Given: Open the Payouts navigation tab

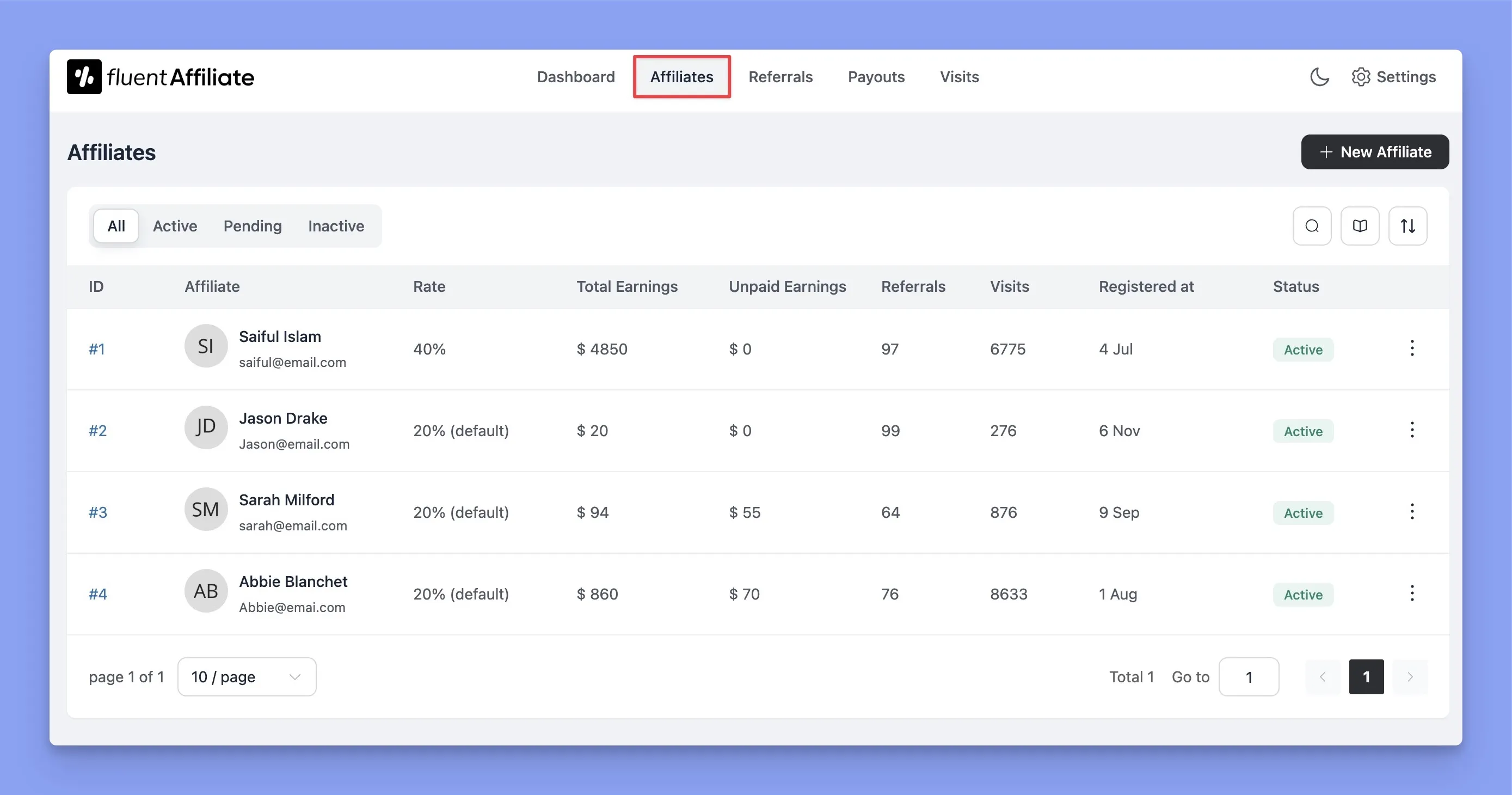Looking at the screenshot, I should coord(876,77).
